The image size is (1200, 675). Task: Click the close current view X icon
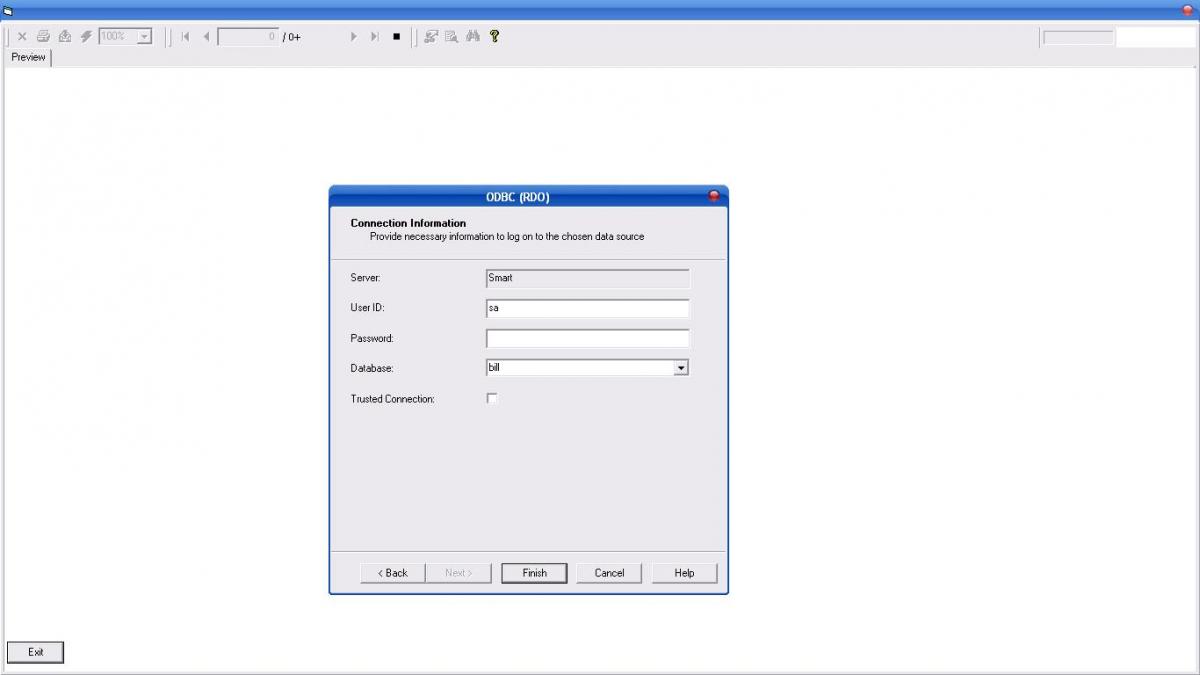pos(22,36)
